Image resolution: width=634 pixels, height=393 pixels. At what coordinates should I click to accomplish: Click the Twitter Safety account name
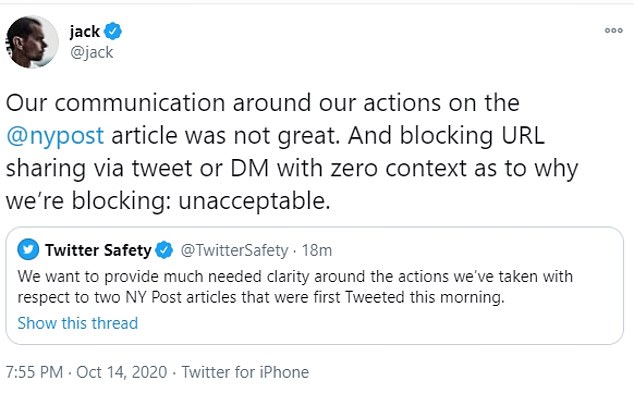pos(98,250)
